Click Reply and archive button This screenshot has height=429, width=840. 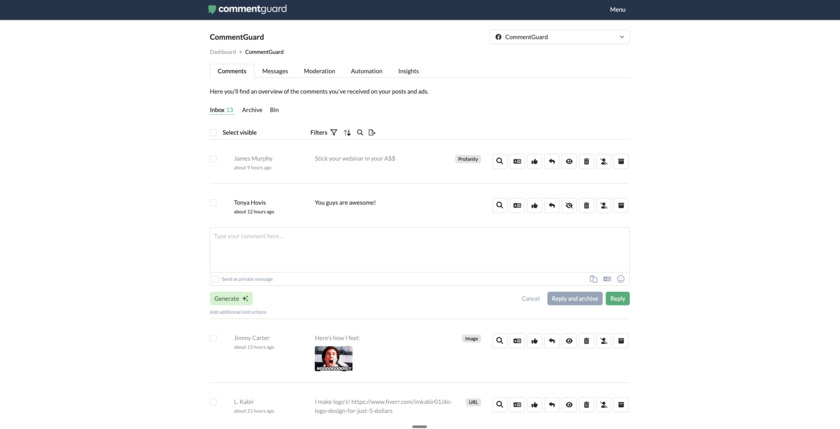[575, 298]
